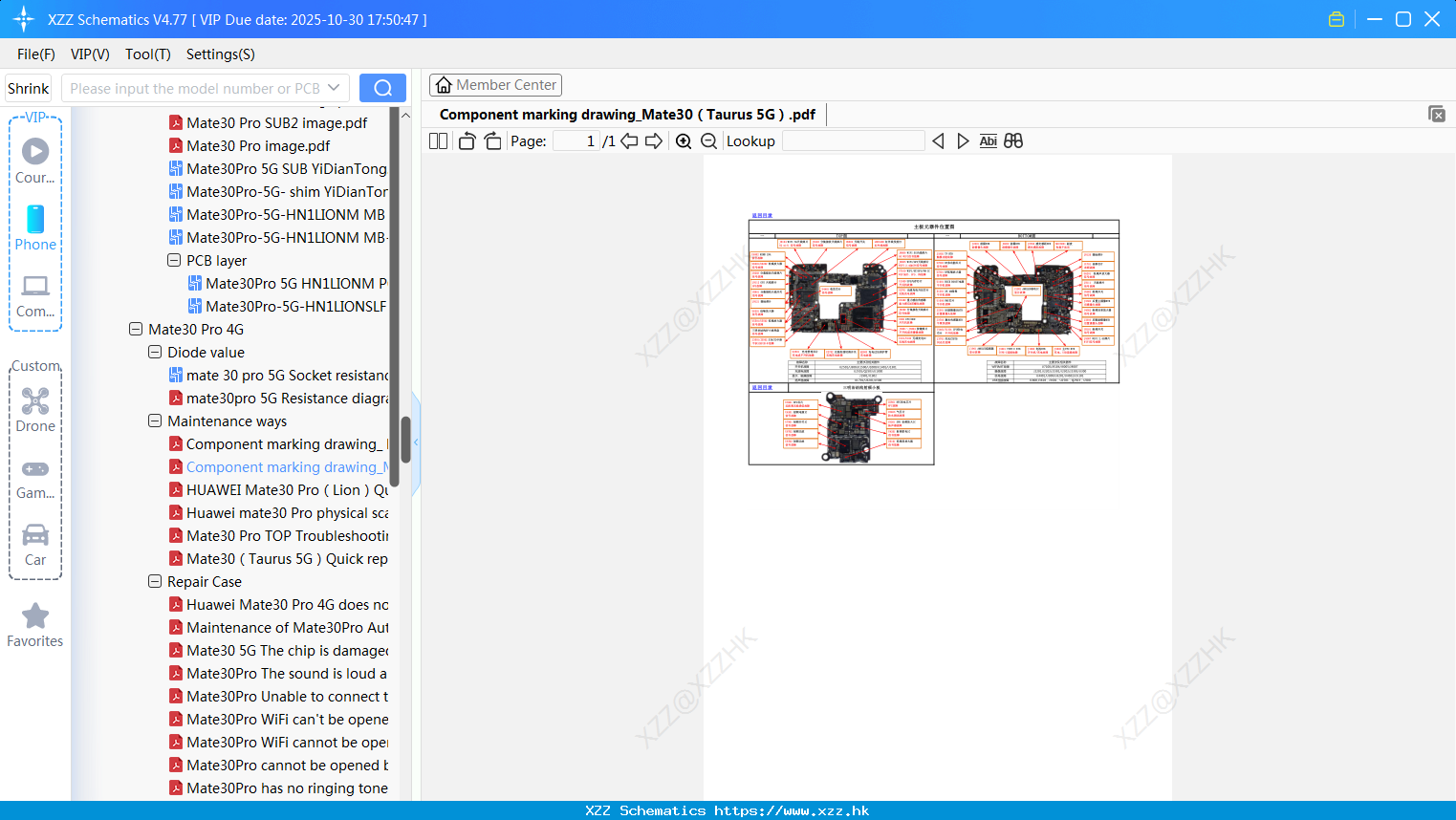The height and width of the screenshot is (820, 1456).
Task: Click the blue link above the lower diagram
Action: tap(762, 388)
